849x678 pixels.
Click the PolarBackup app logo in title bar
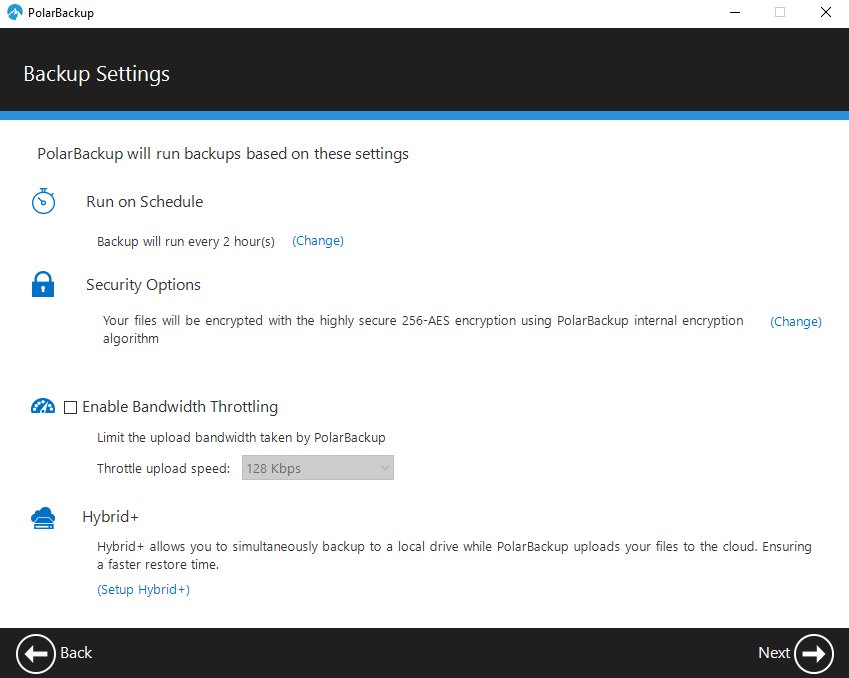point(15,12)
